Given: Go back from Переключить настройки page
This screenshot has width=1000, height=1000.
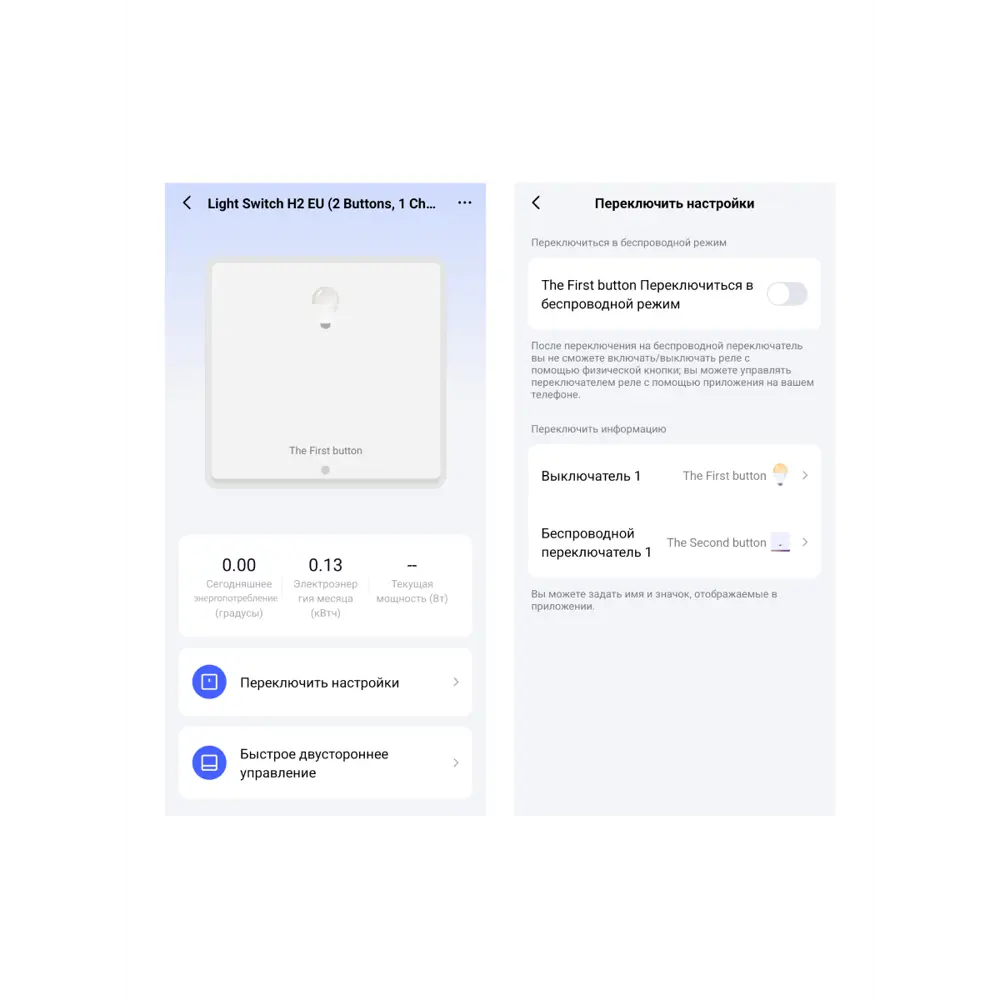Looking at the screenshot, I should pos(536,203).
